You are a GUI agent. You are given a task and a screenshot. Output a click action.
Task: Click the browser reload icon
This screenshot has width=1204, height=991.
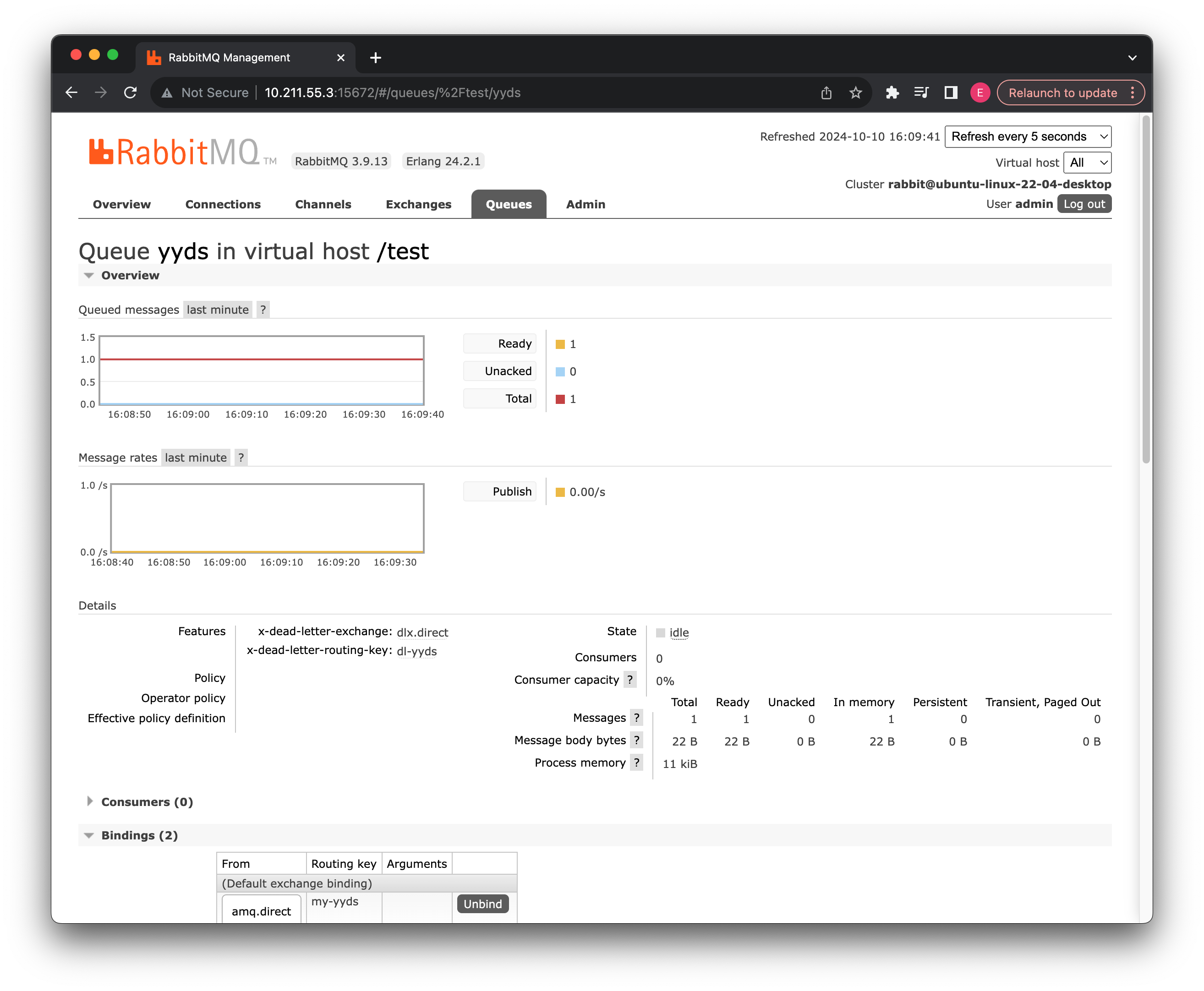tap(130, 93)
